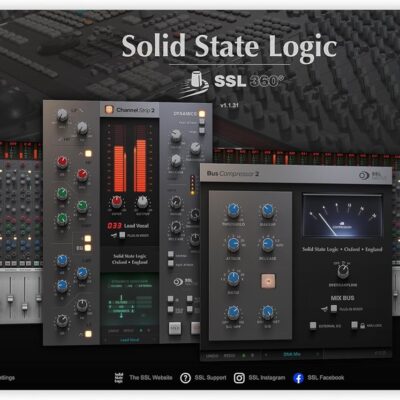400x400 pixels.
Task: Click the Mix knob on Bus Compressor 2
Action: [x=268, y=312]
